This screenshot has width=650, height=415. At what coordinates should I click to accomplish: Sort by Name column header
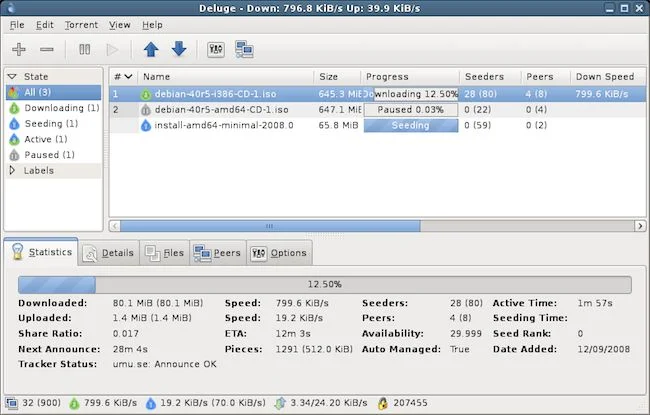[226, 77]
